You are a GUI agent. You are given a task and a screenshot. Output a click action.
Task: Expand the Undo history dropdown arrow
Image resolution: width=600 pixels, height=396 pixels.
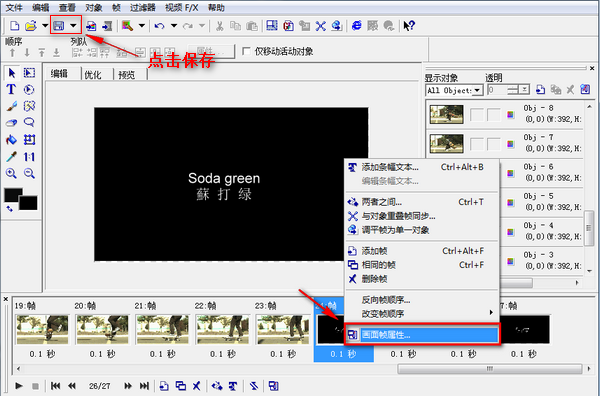(174, 26)
